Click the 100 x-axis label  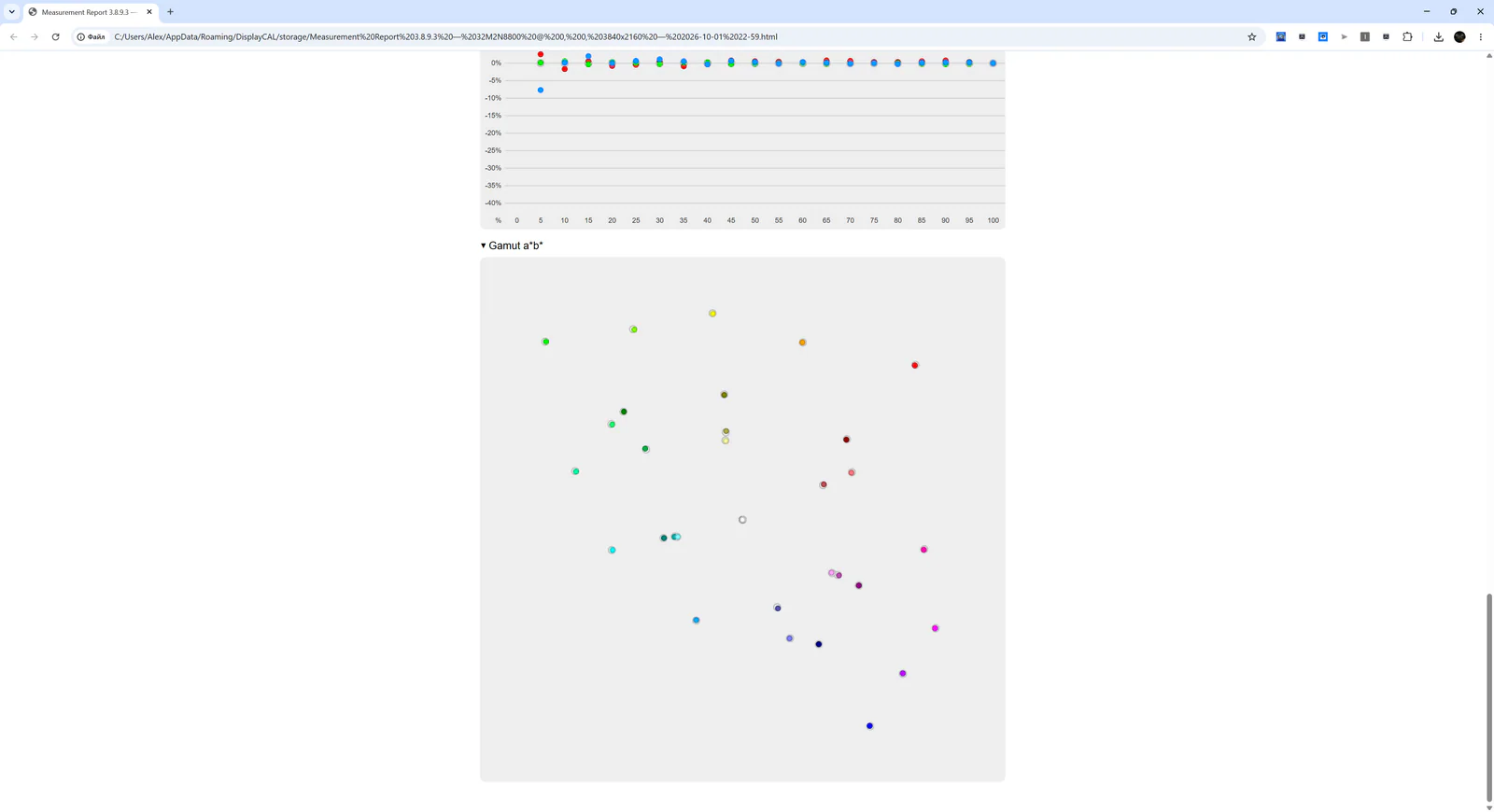[993, 220]
